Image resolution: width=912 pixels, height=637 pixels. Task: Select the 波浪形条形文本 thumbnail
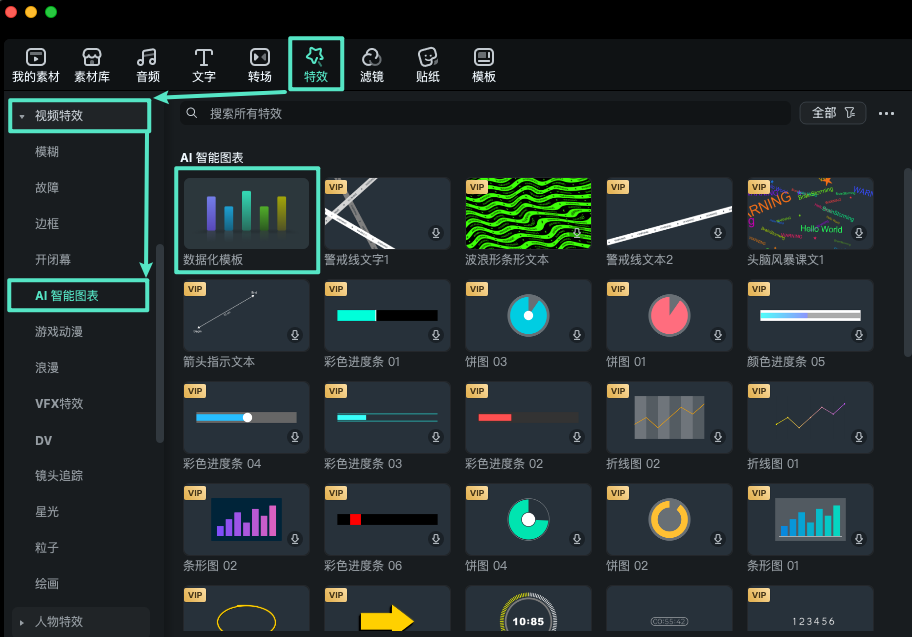[528, 213]
